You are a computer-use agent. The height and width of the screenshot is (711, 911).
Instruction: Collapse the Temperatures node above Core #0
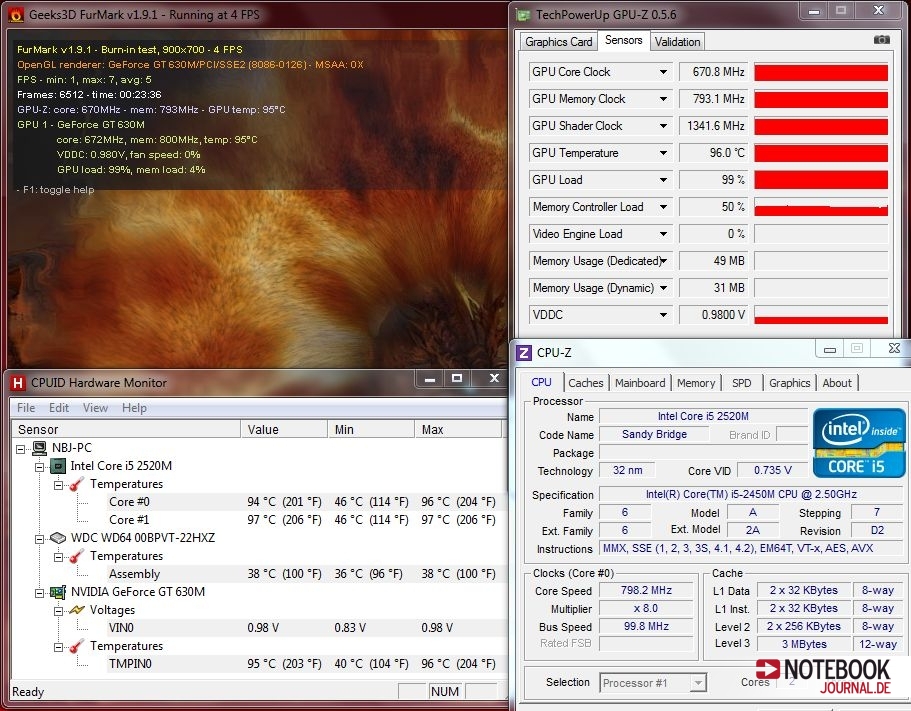58,485
